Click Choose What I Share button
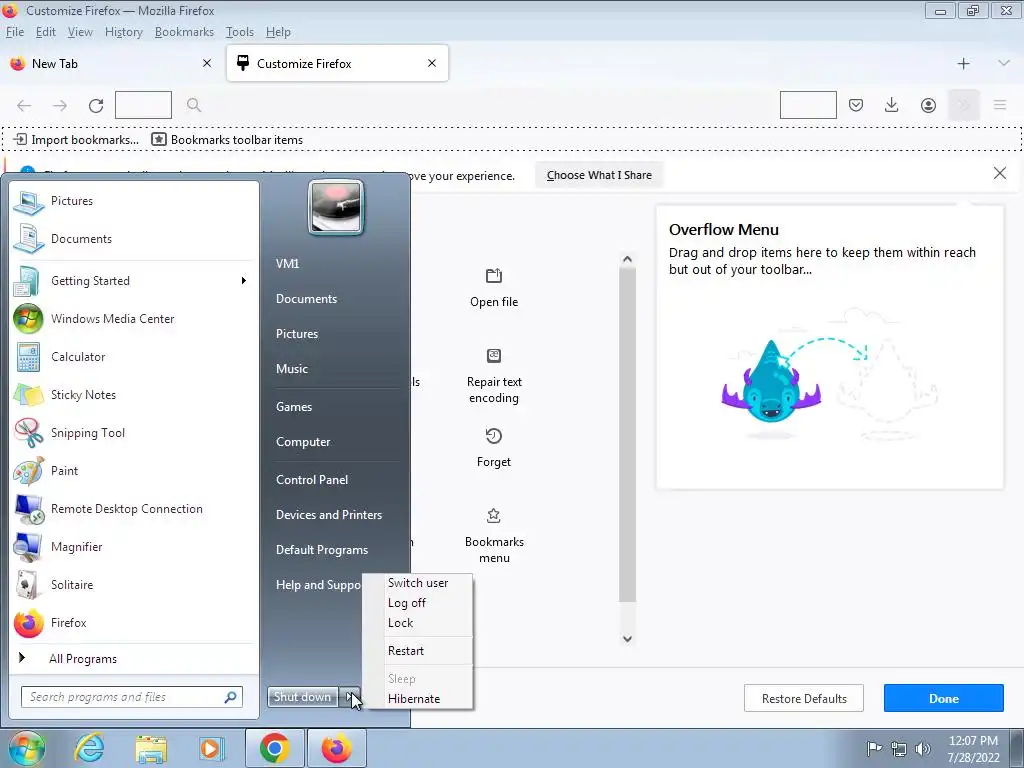The image size is (1024, 768). [599, 175]
